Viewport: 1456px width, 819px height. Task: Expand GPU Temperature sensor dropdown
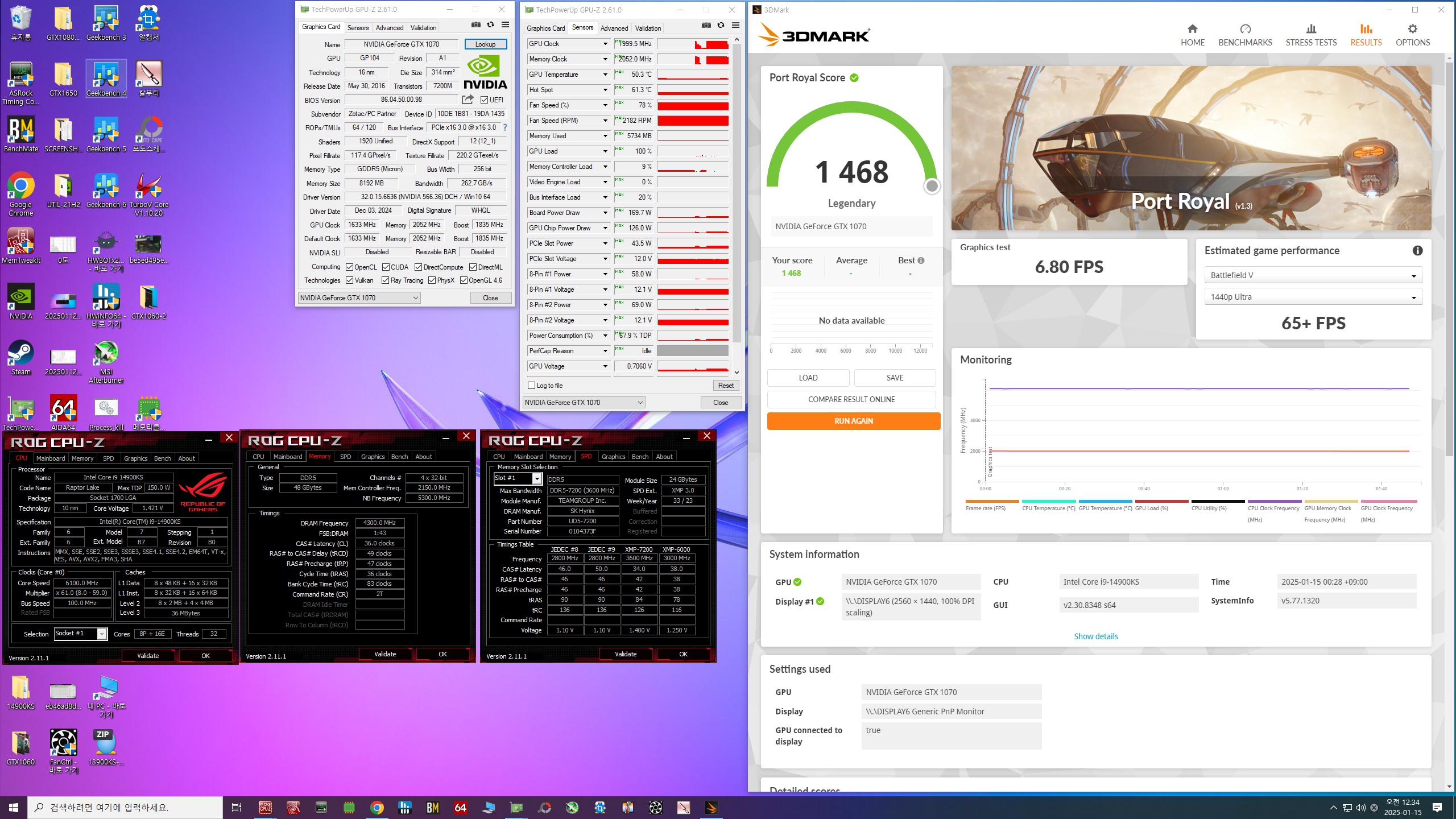[605, 75]
